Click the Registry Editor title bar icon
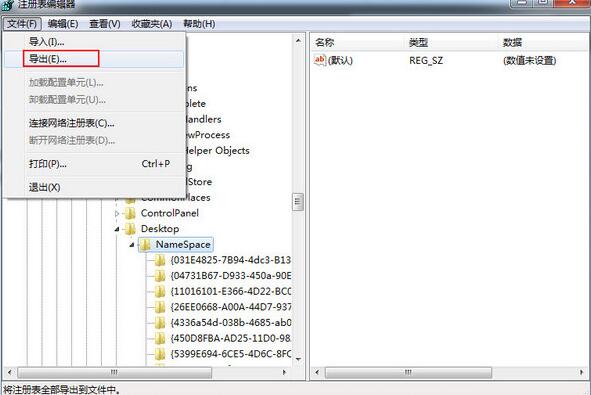591x395 pixels. point(8,5)
